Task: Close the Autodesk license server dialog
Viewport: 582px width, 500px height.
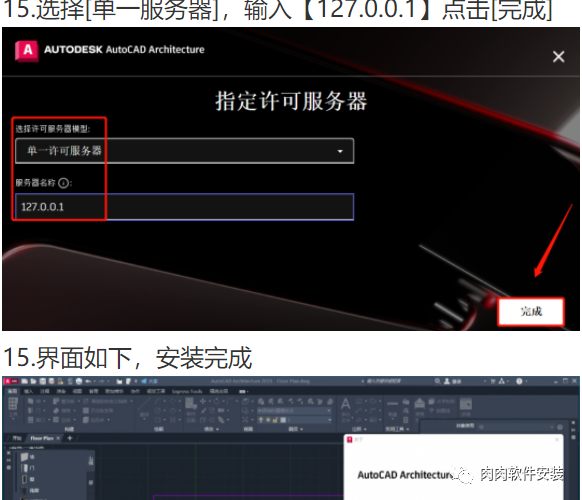Action: pyautogui.click(x=558, y=57)
